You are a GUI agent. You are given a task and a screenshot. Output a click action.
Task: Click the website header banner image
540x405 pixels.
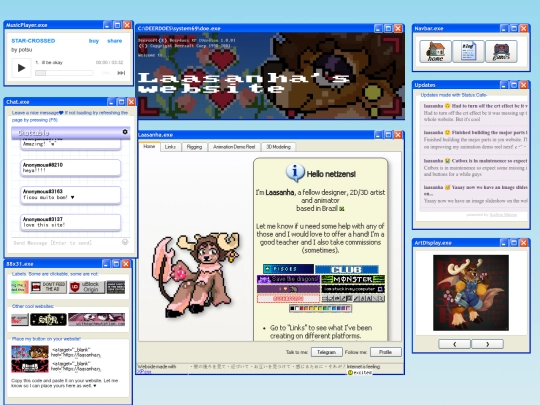pyautogui.click(x=270, y=75)
